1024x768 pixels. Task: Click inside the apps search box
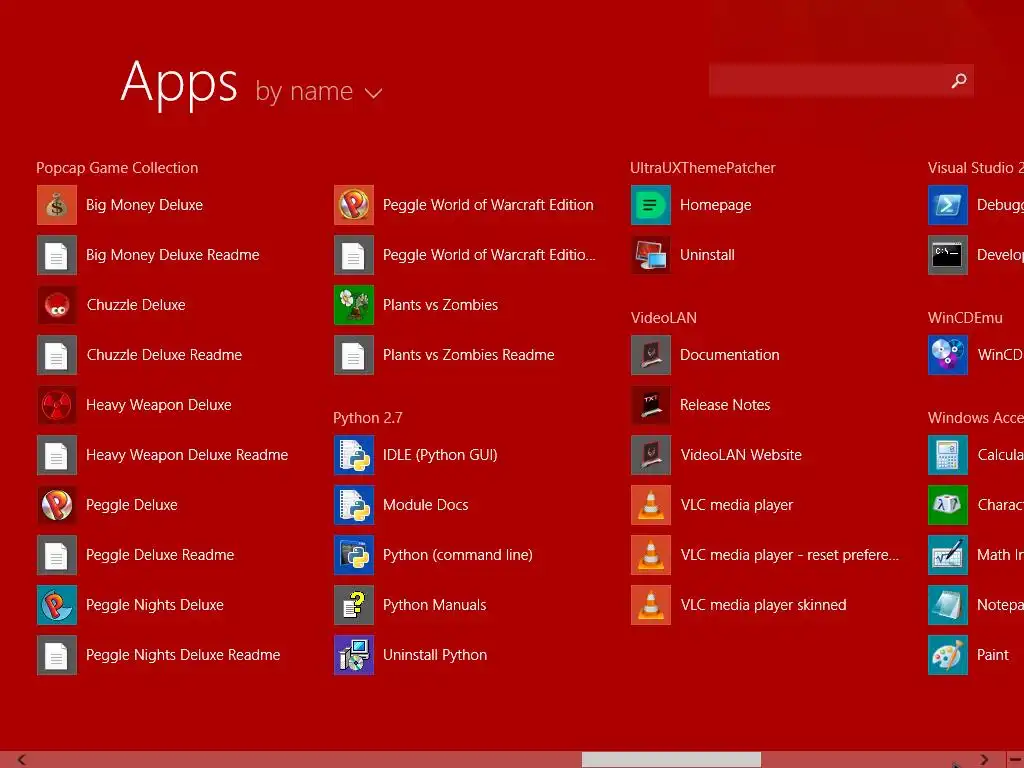coord(841,80)
